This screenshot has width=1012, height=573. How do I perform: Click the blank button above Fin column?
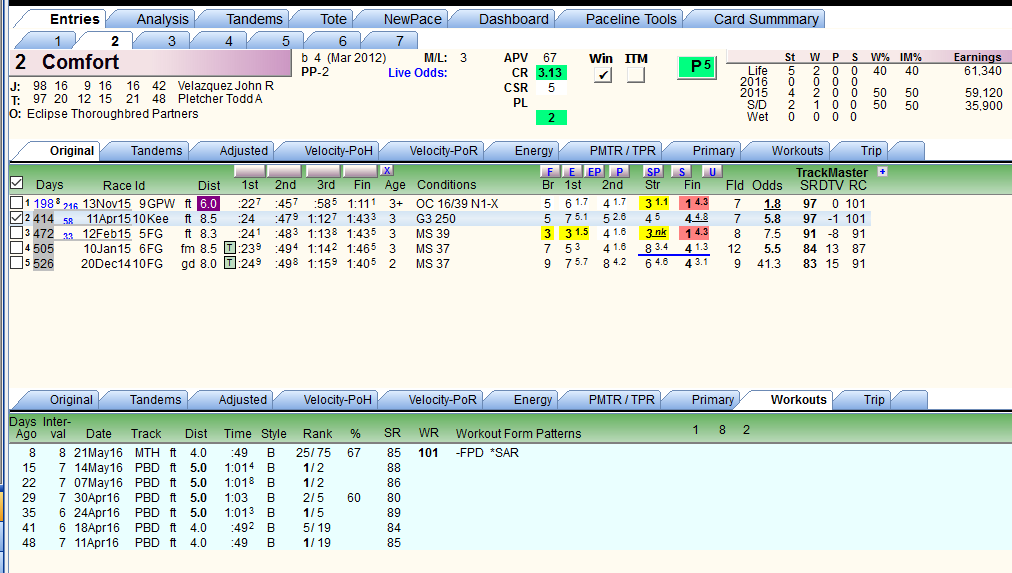coord(360,171)
